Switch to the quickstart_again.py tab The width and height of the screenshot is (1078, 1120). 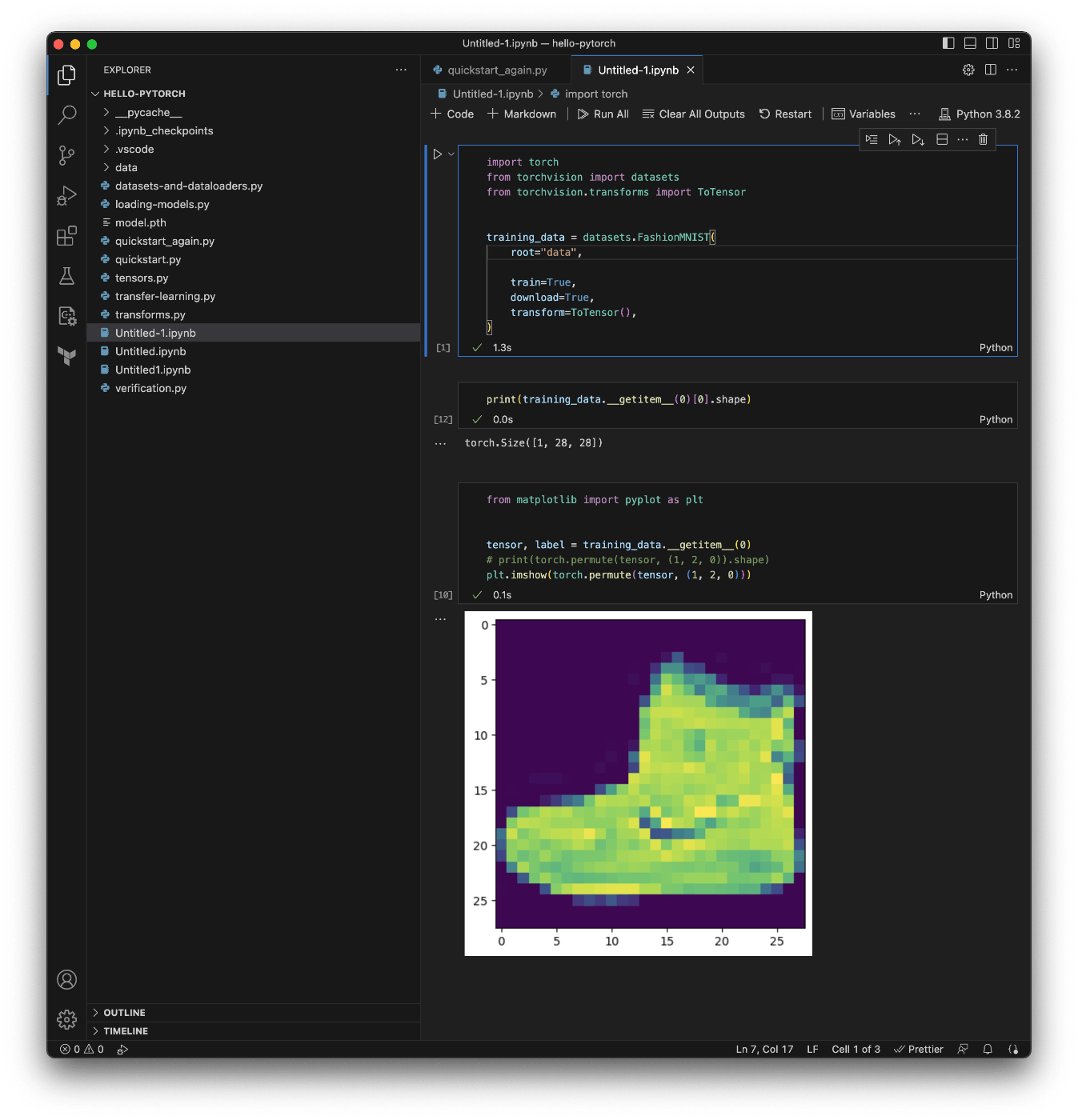497,70
